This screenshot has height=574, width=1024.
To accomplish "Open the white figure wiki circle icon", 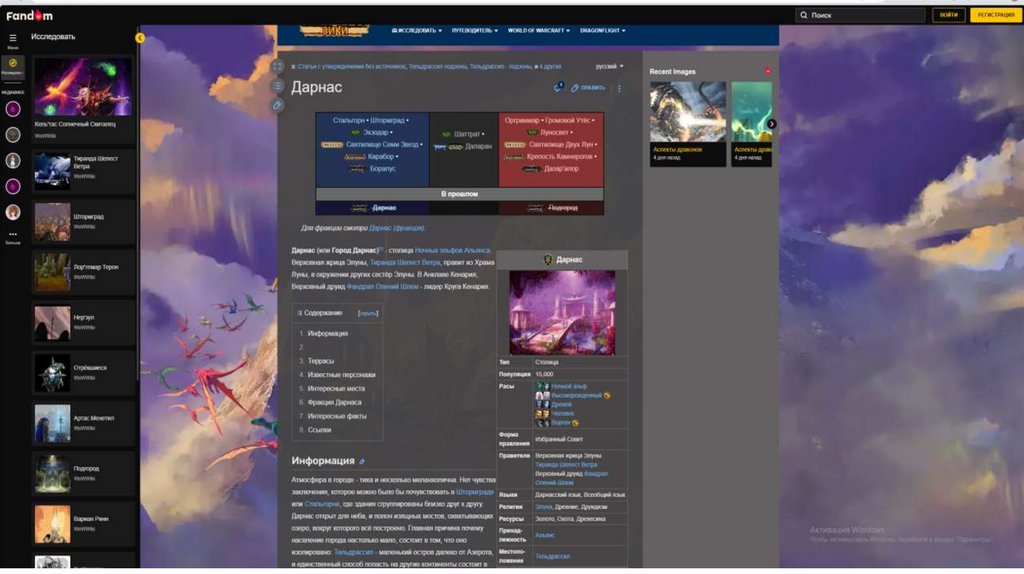I will tap(13, 161).
